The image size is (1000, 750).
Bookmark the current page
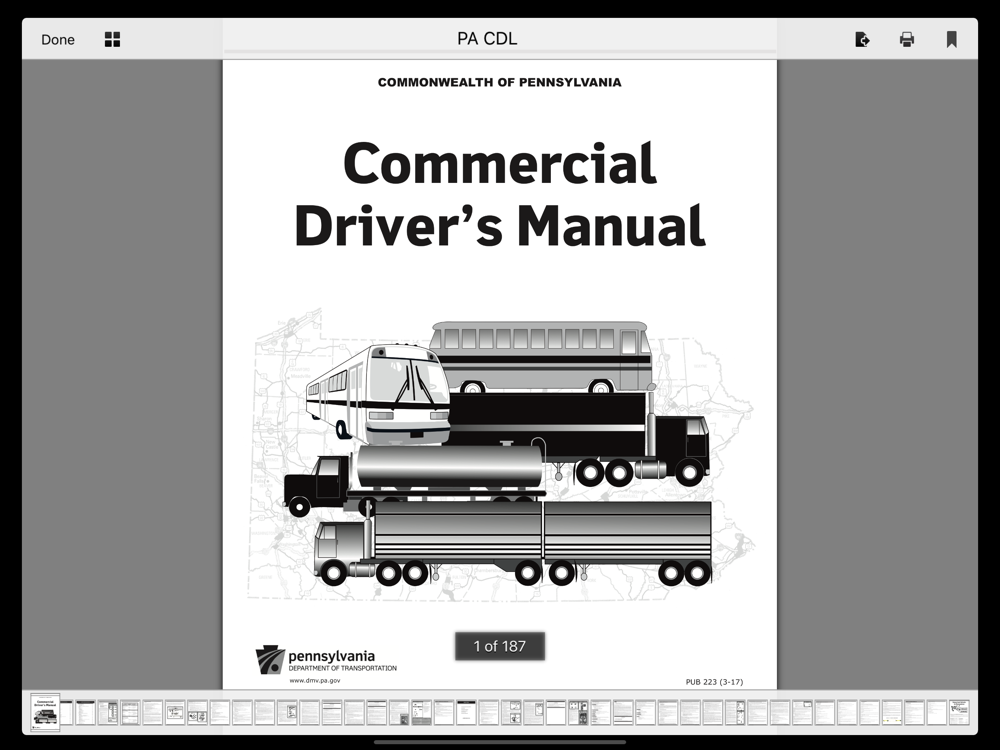(952, 40)
